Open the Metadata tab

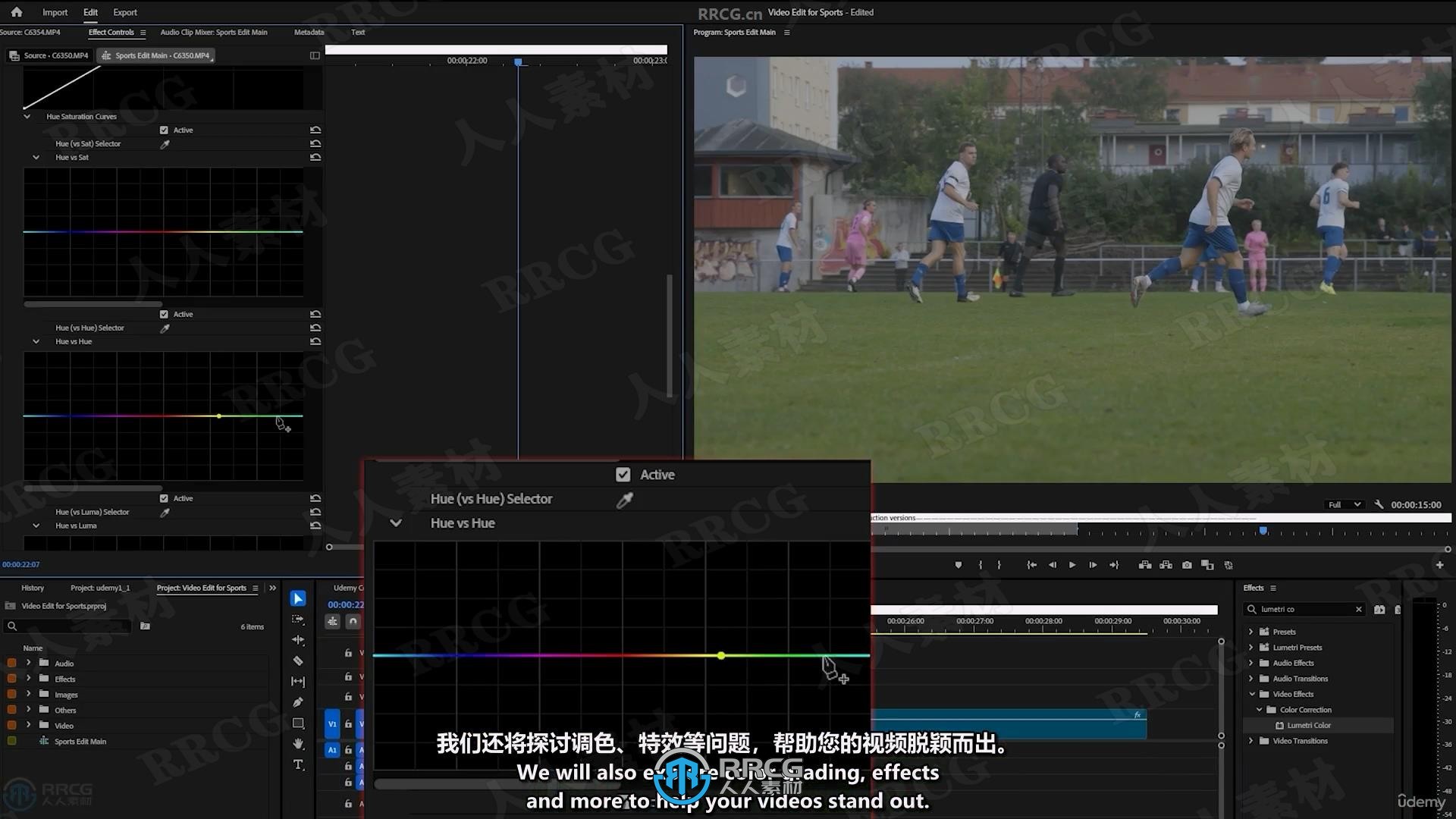(x=309, y=33)
